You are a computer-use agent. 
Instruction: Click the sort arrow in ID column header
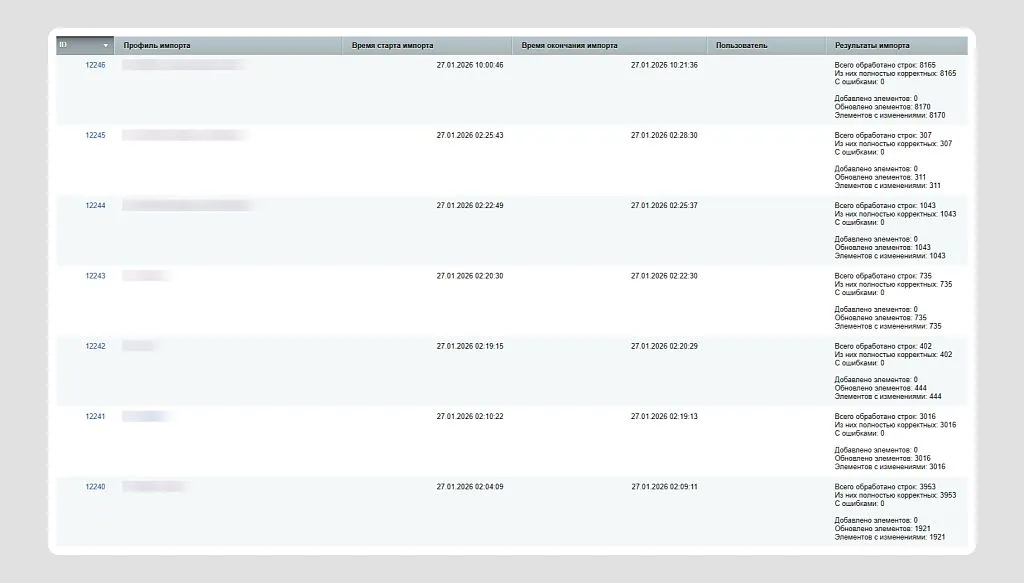(106, 46)
